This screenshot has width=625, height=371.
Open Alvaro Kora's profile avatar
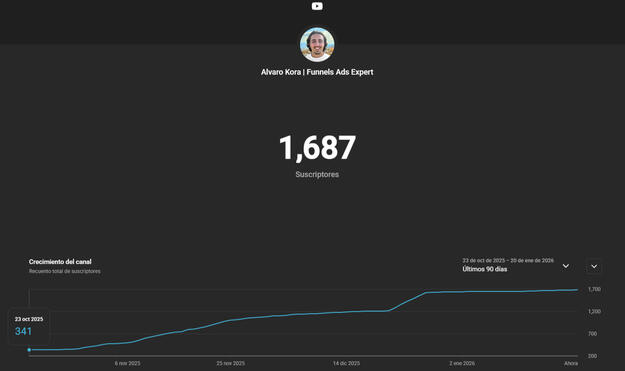pyautogui.click(x=317, y=44)
